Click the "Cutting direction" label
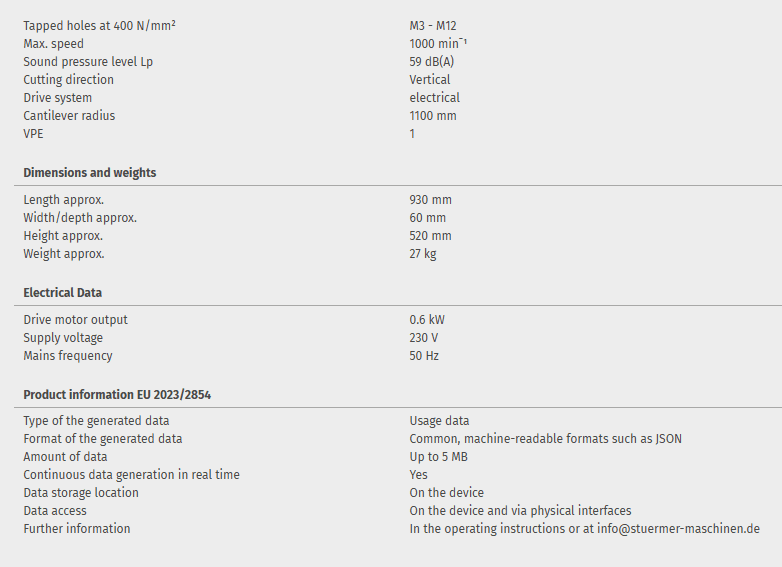 click(69, 80)
